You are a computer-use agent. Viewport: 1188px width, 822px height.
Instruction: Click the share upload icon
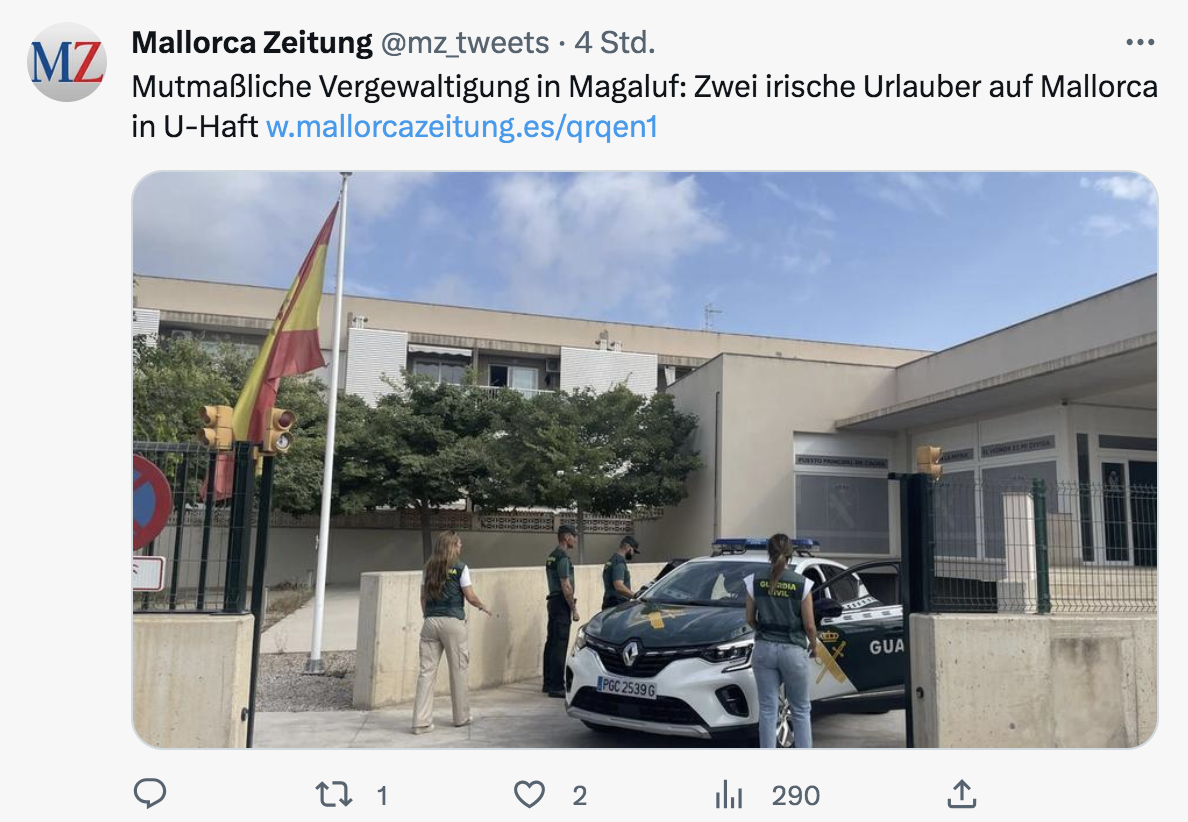961,794
